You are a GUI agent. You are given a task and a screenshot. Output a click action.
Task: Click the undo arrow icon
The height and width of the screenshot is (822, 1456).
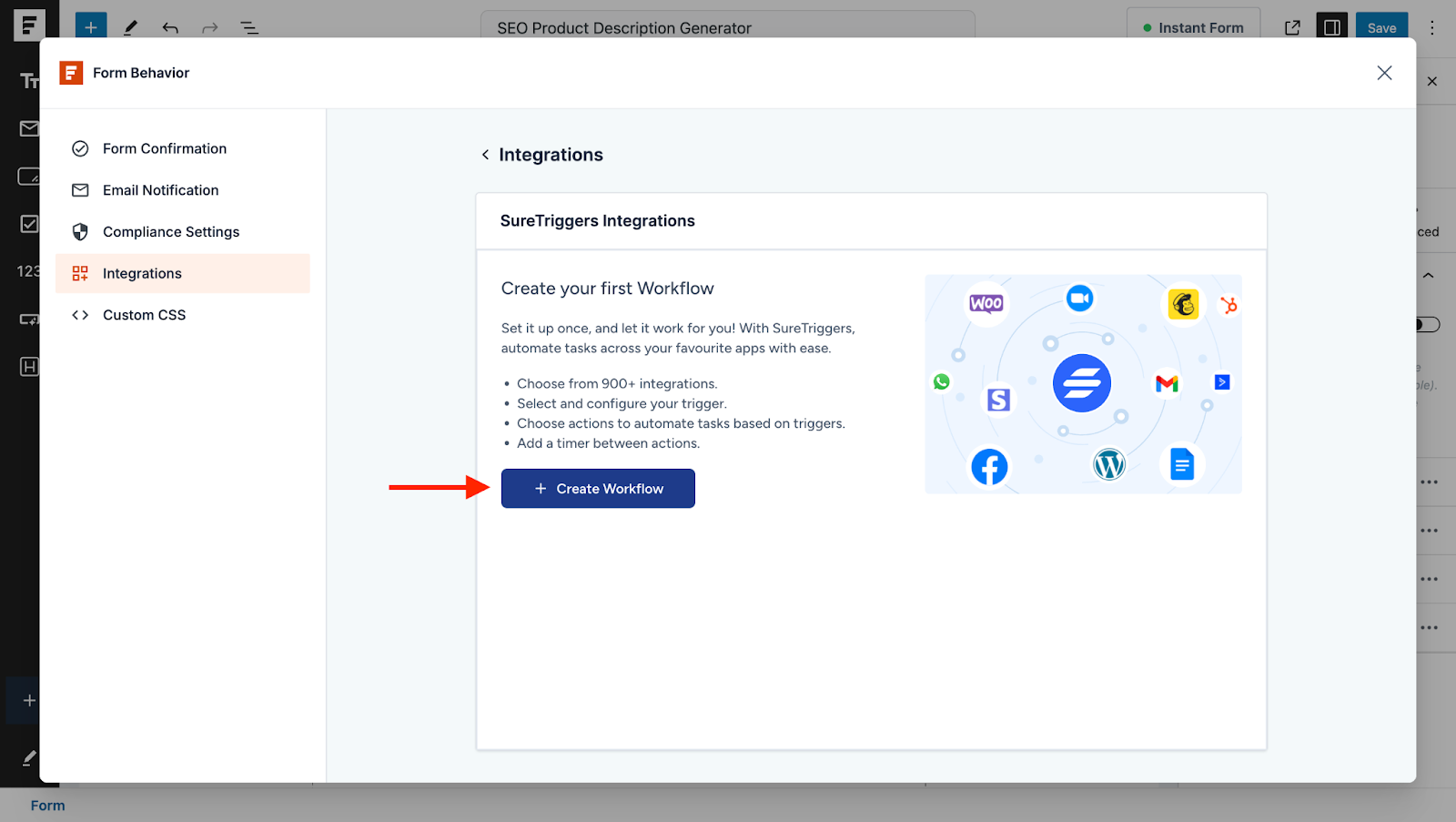(x=170, y=27)
